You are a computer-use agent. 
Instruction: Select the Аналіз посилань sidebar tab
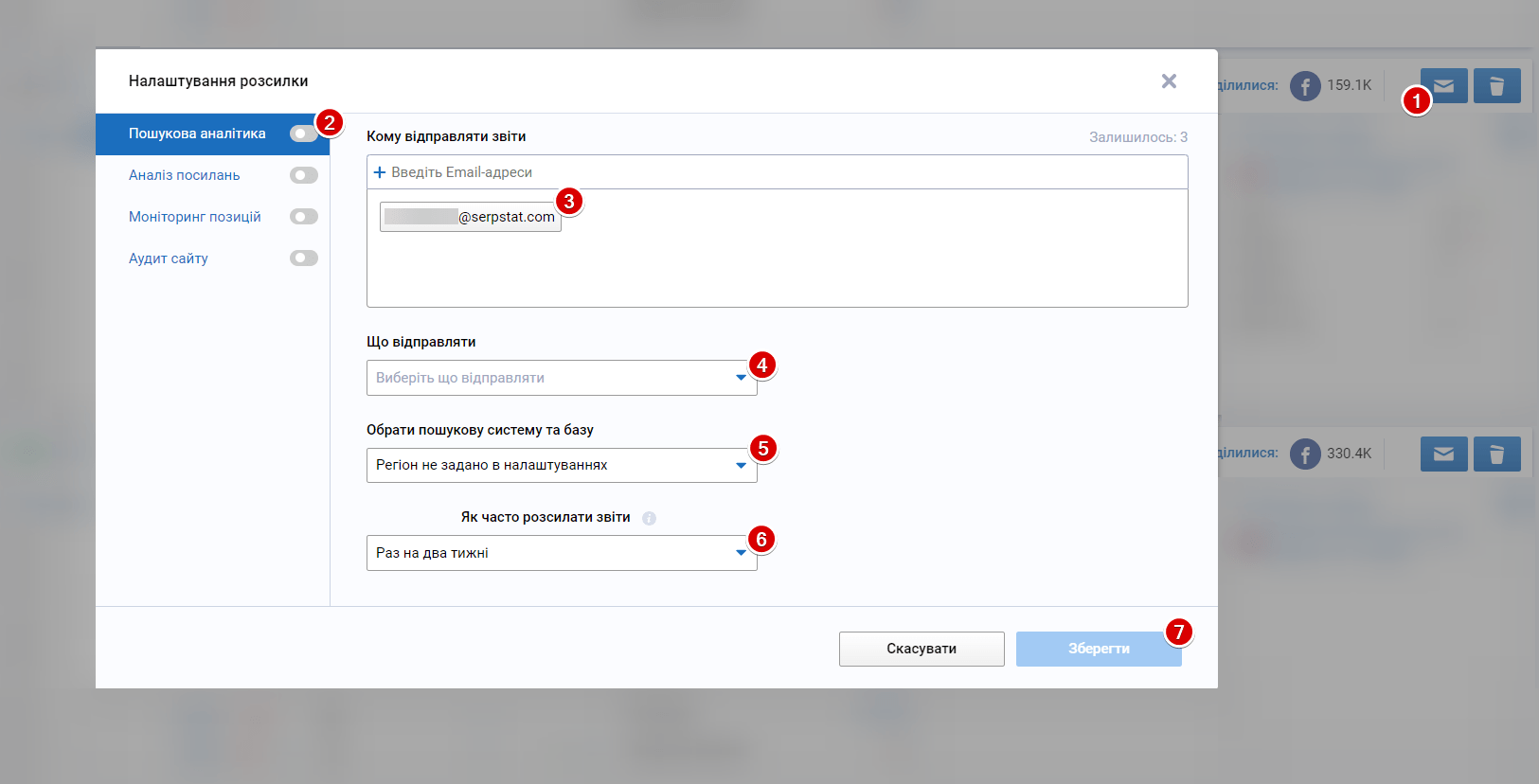point(185,175)
